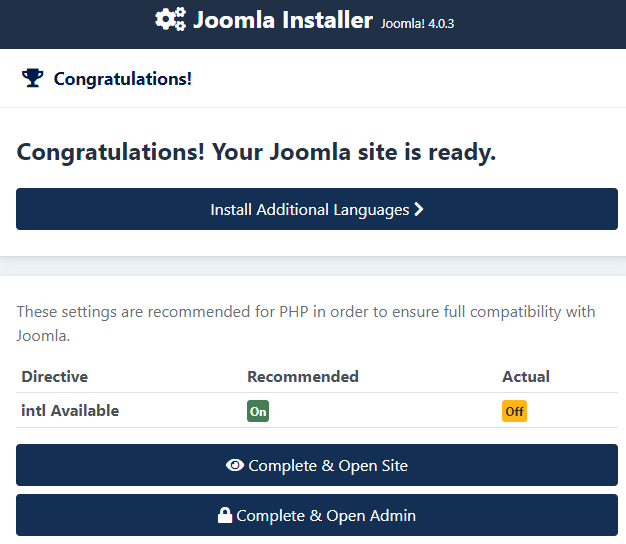Click the lock icon on Open Admin button

(225, 515)
